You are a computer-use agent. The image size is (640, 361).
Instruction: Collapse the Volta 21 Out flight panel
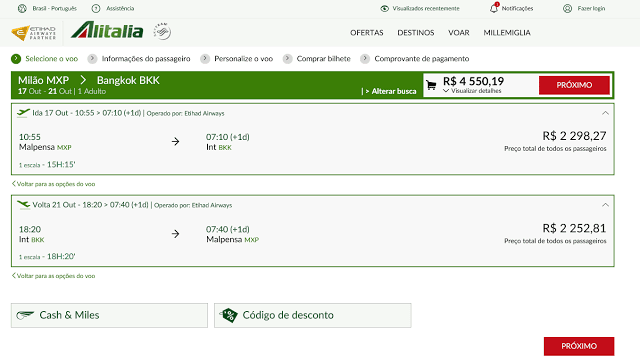click(x=605, y=205)
